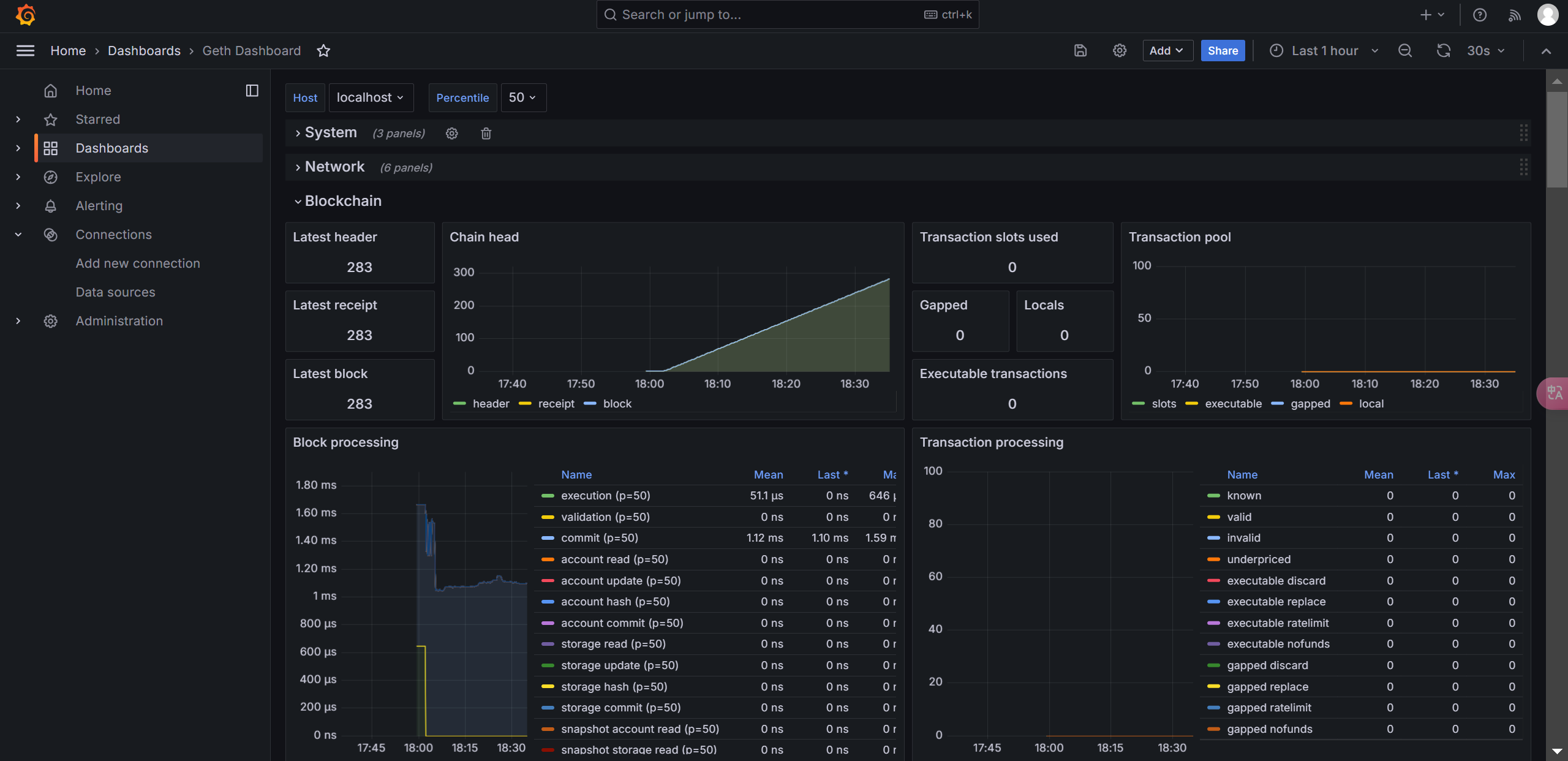Toggle commit (p=50) series visibility
Image resolution: width=1568 pixels, height=761 pixels.
pyautogui.click(x=600, y=538)
